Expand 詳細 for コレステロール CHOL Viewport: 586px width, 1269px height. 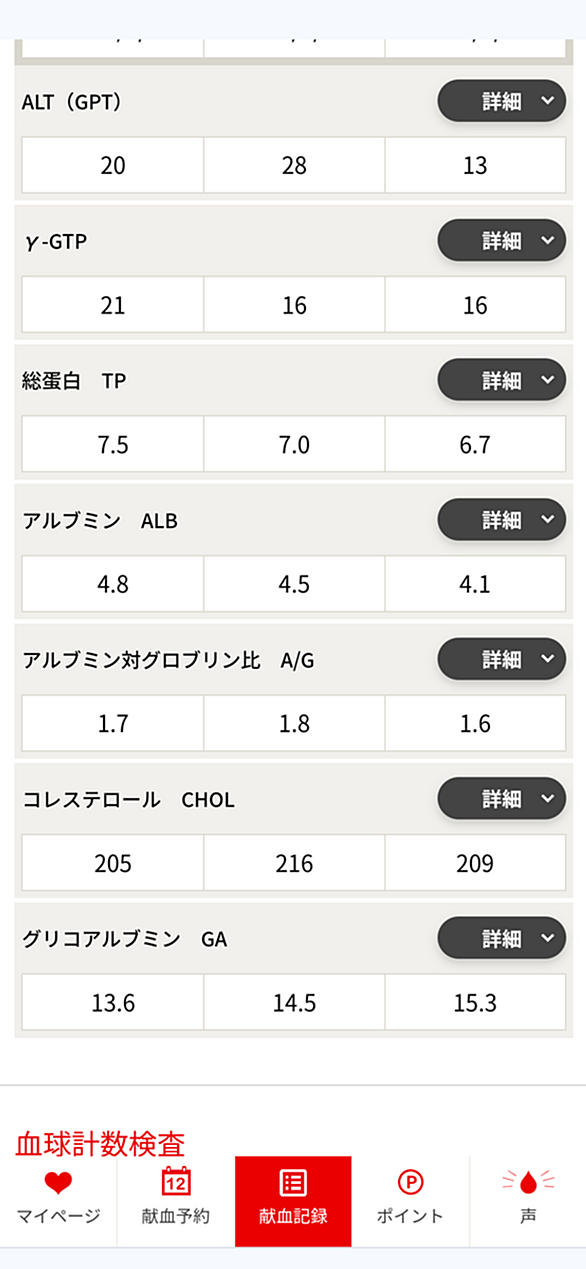pos(502,798)
